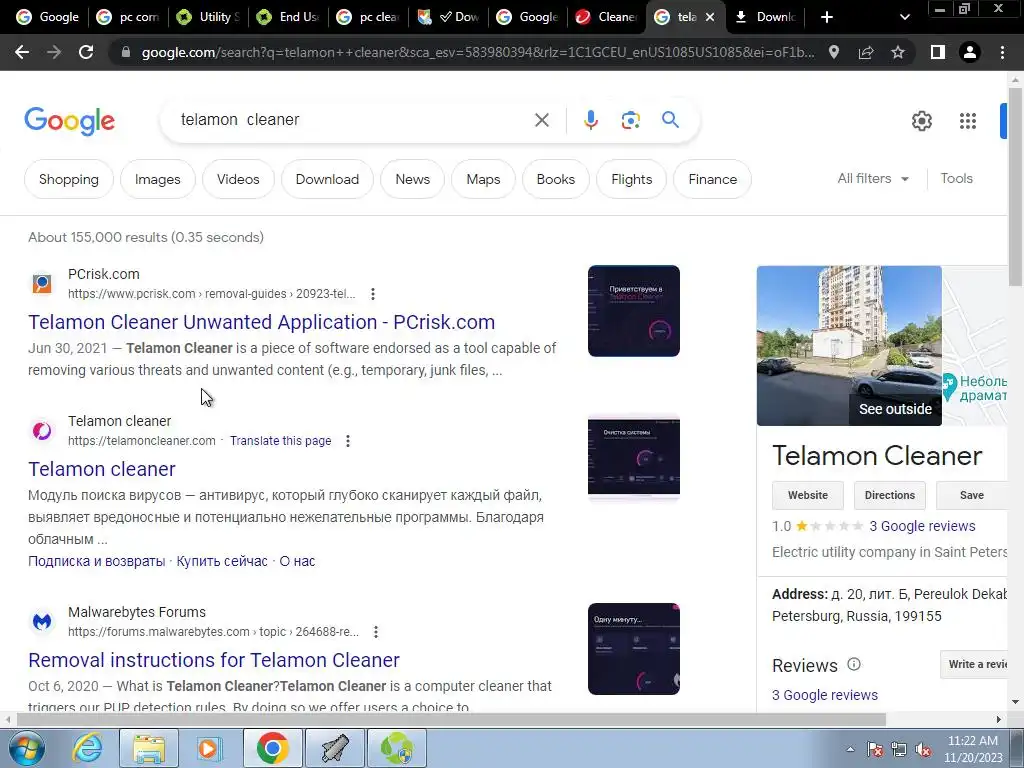
Task: Click PCrisk result thumbnail image
Action: pos(633,311)
